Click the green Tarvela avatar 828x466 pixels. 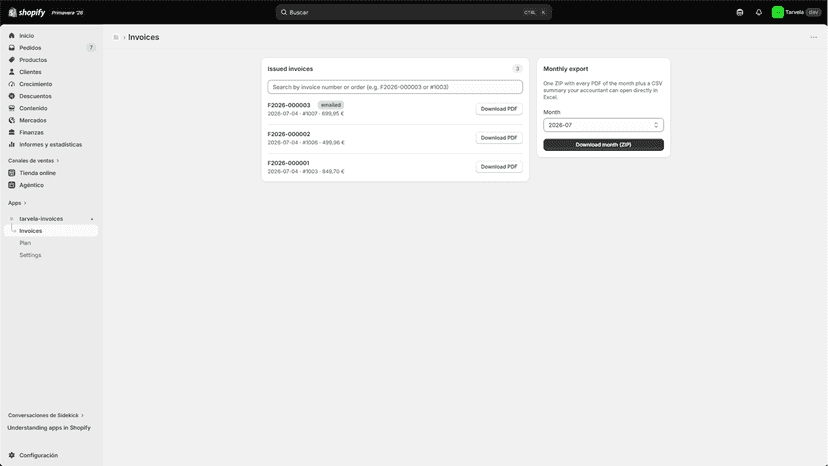pyautogui.click(x=777, y=12)
